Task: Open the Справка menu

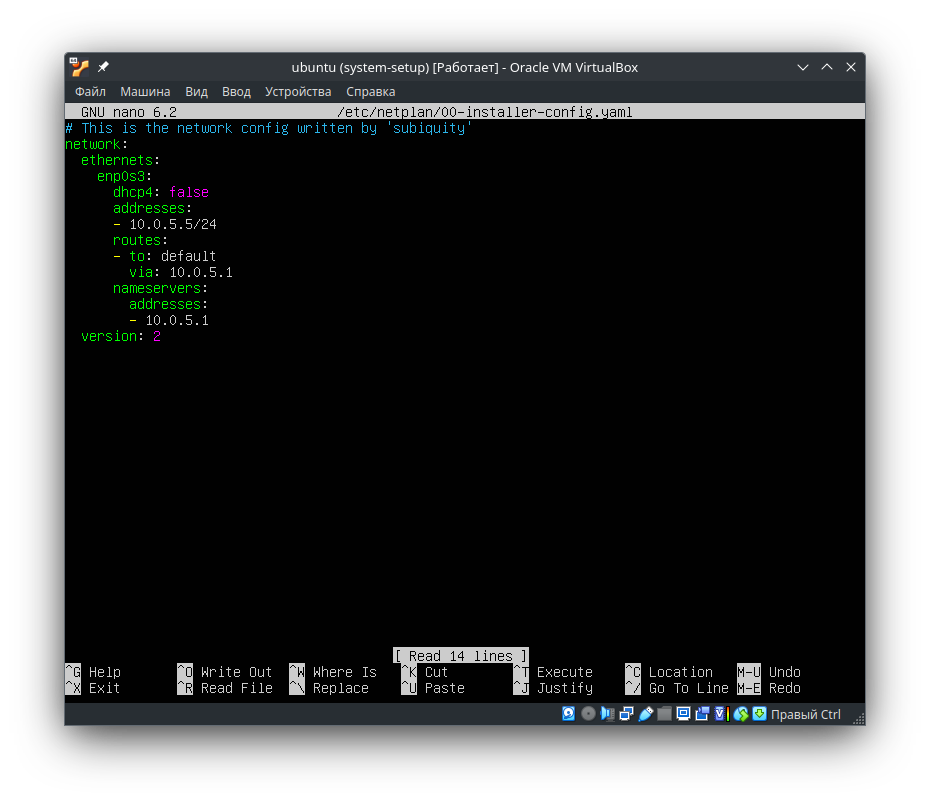Action: pyautogui.click(x=370, y=91)
